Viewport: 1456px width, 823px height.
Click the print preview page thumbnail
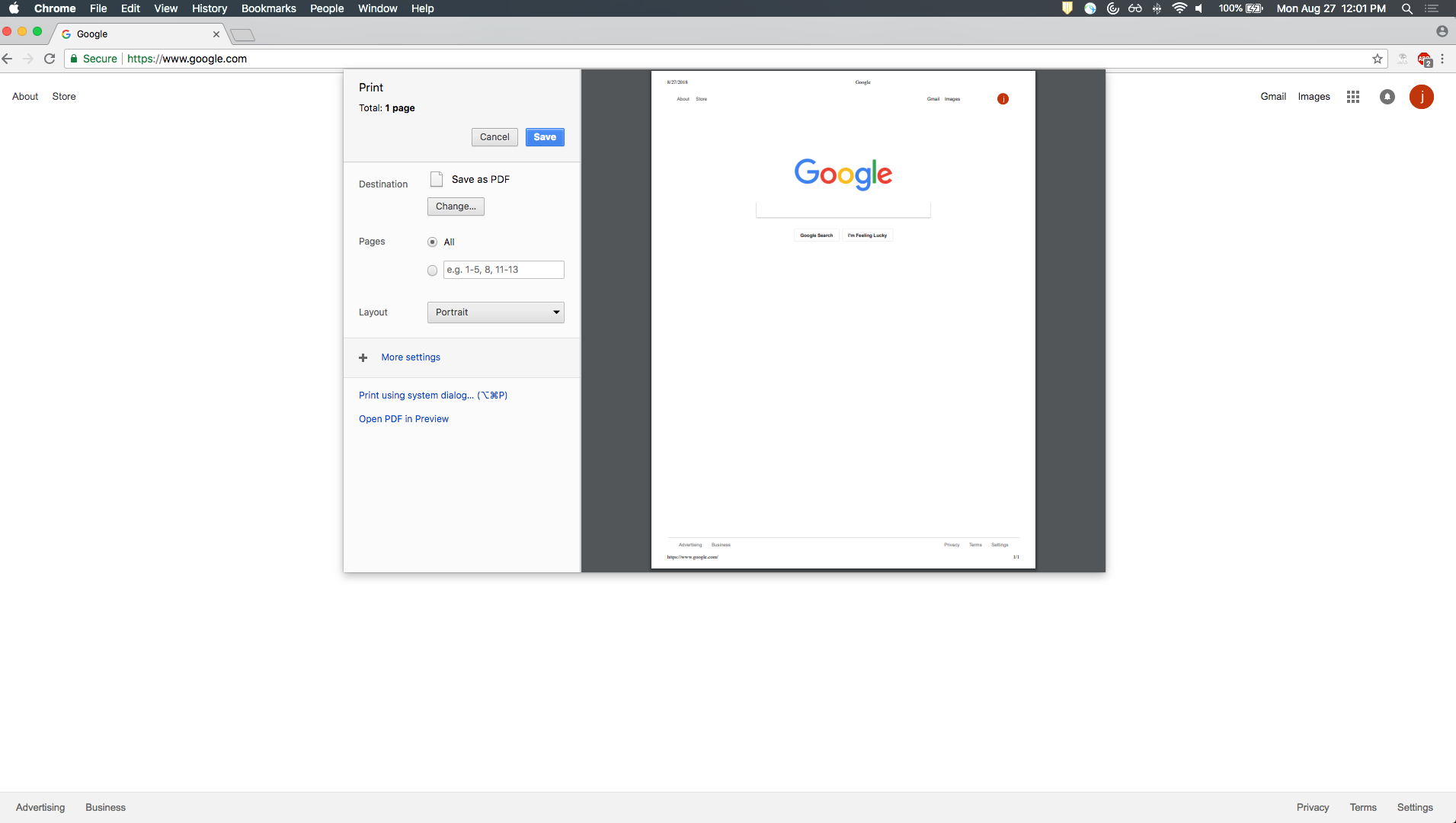(x=843, y=319)
